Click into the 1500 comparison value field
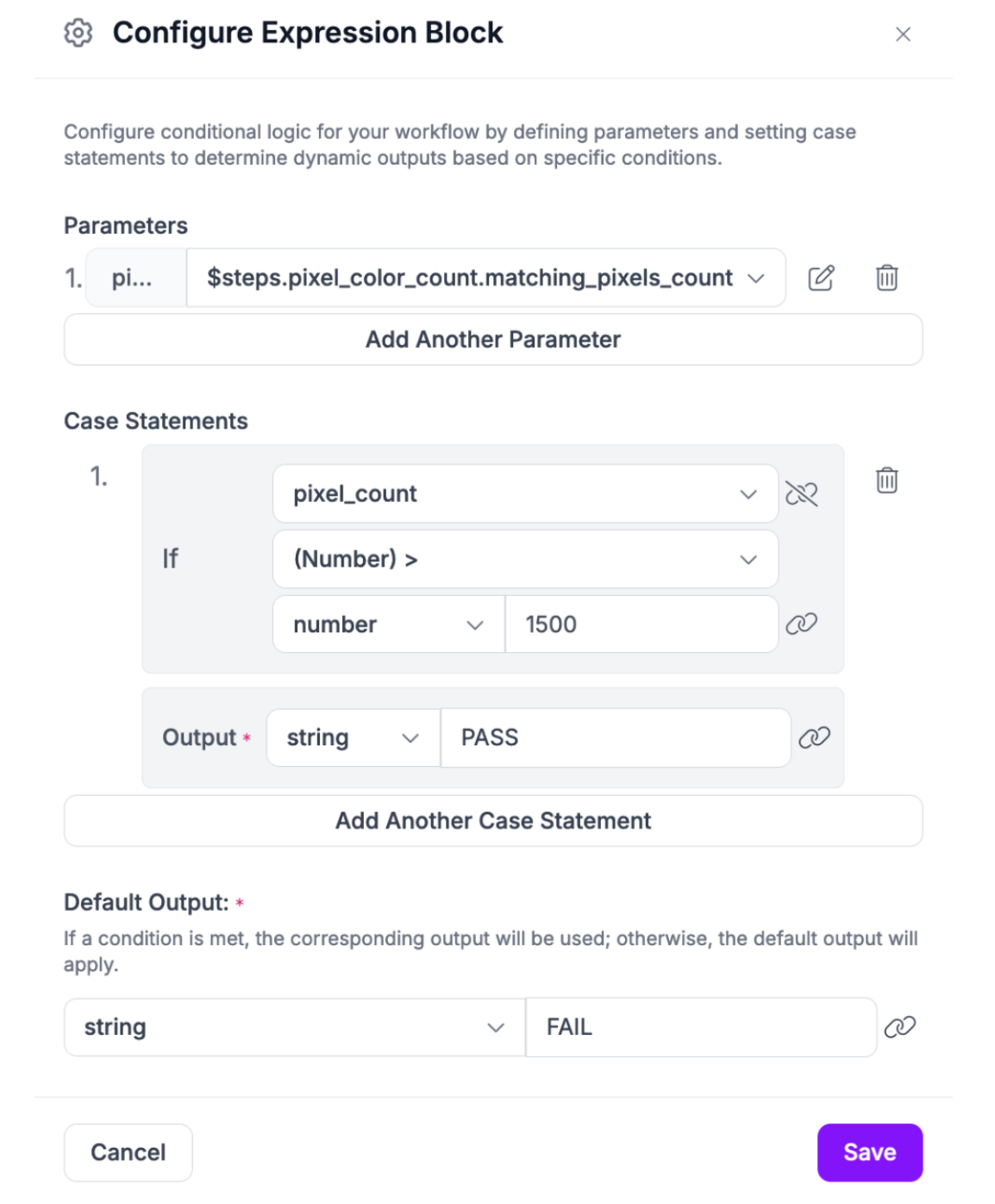This screenshot has width=995, height=1204. 641,624
